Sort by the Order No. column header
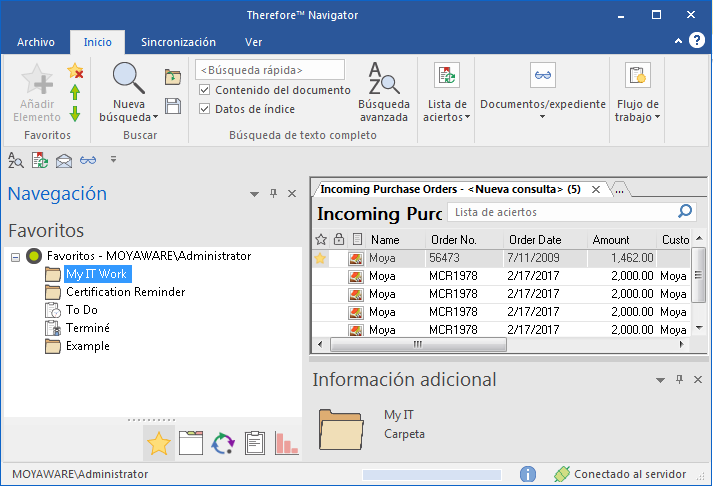Screen dimensions: 713x487 [464, 240]
